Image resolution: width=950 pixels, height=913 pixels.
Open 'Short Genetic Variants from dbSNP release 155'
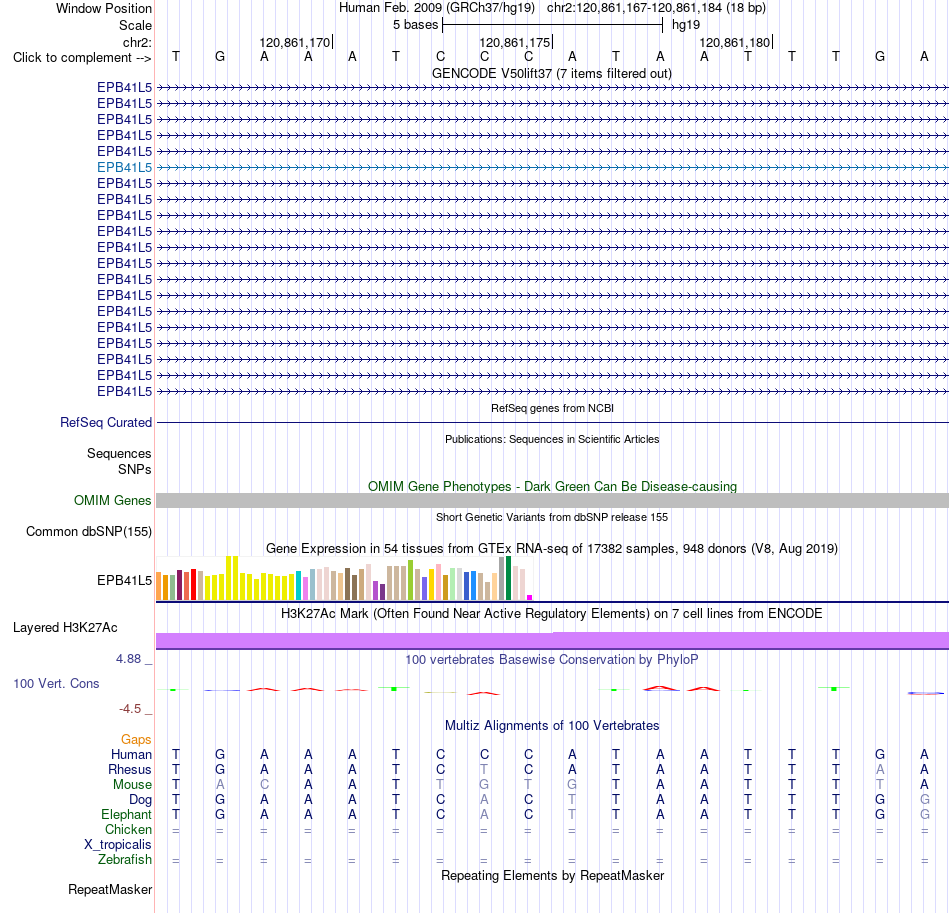tap(552, 517)
